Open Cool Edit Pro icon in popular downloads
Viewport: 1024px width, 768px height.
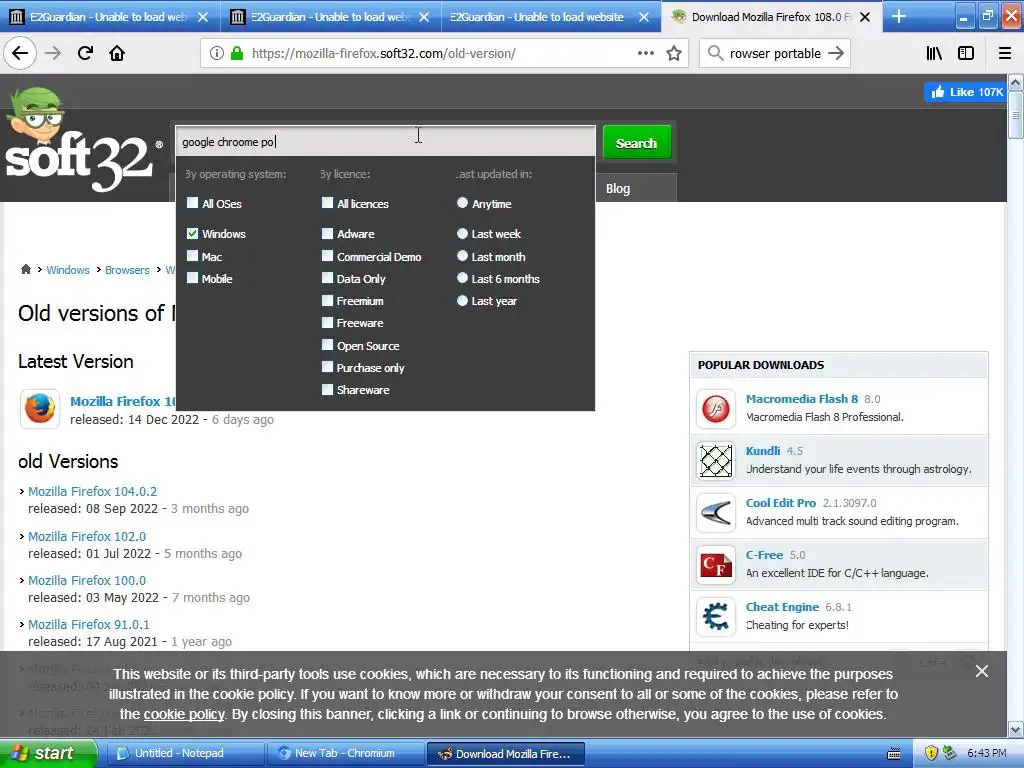pos(716,513)
